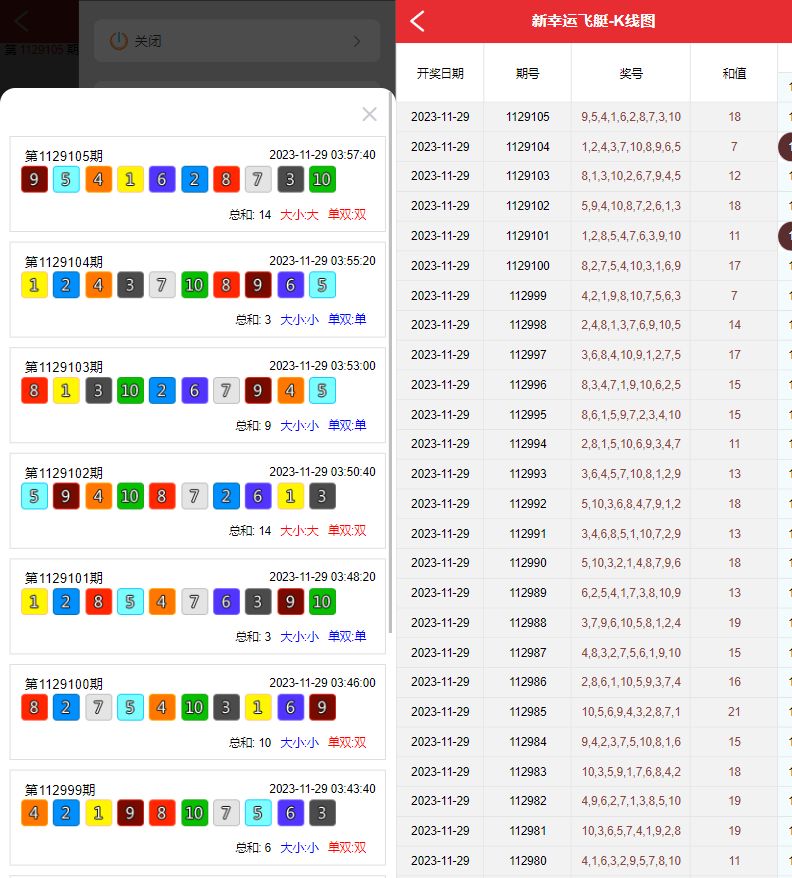
Task: Expand the 关闭 row chevron arrow
Action: click(x=357, y=41)
